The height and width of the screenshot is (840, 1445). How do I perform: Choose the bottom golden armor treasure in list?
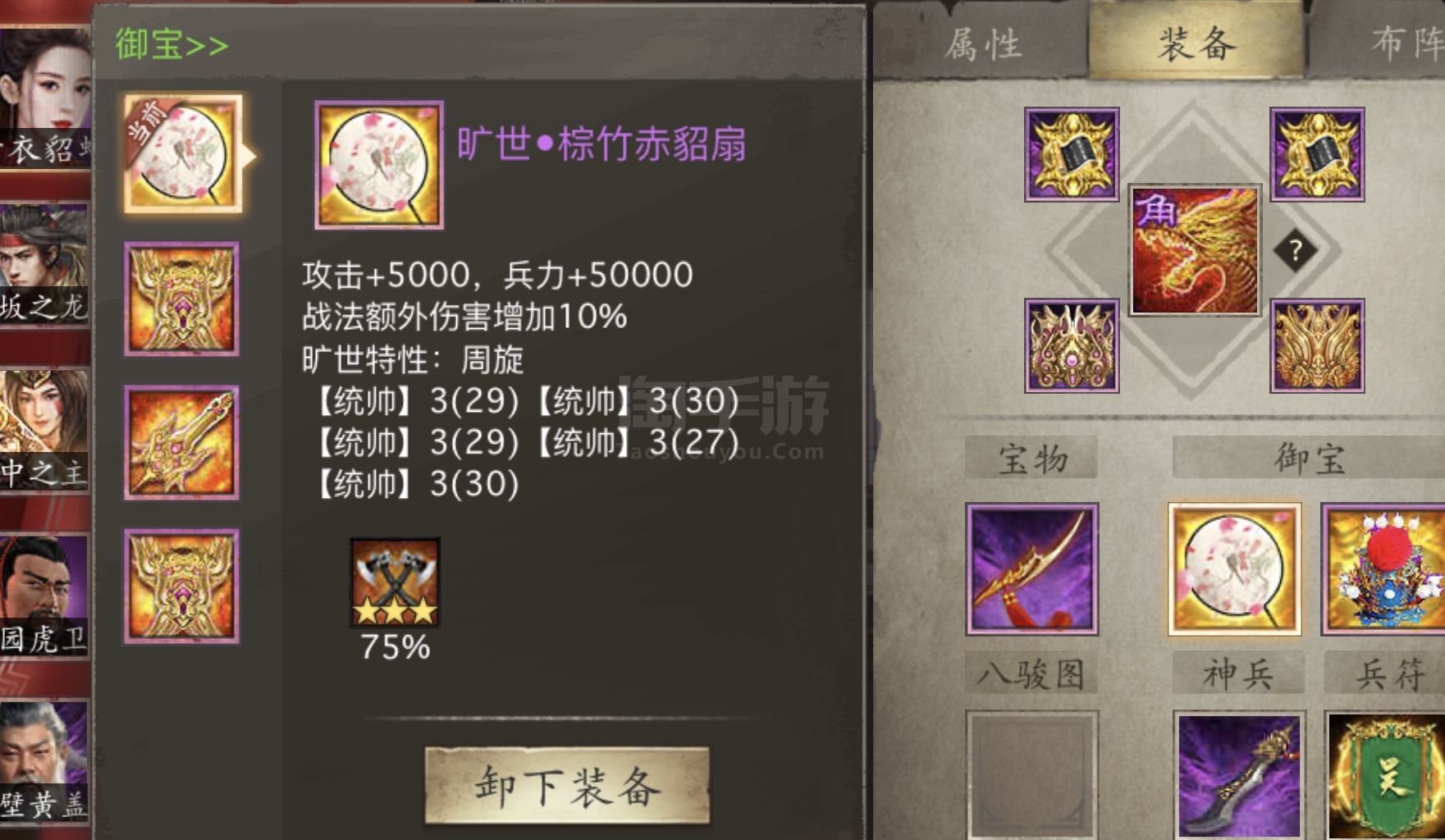pos(181,586)
